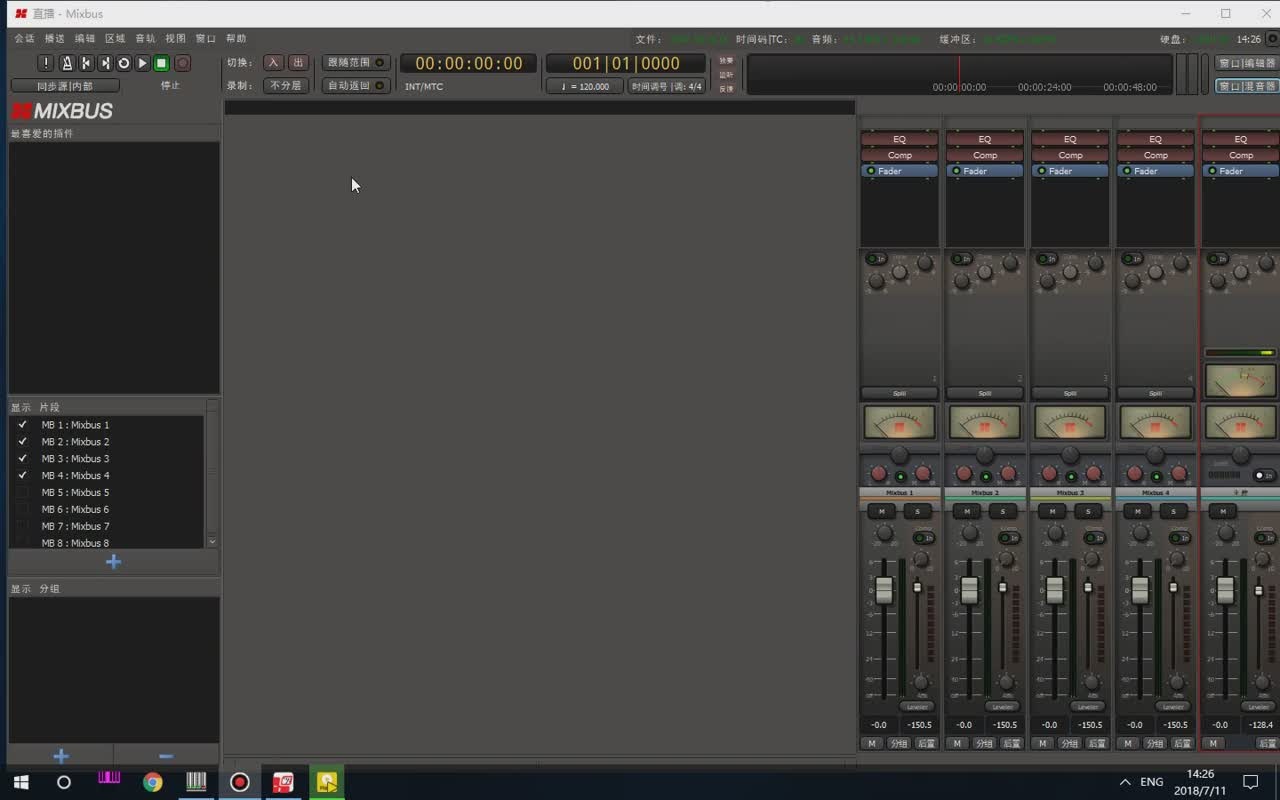Start playback with the play icon
Viewport: 1280px width, 800px height.
click(143, 63)
